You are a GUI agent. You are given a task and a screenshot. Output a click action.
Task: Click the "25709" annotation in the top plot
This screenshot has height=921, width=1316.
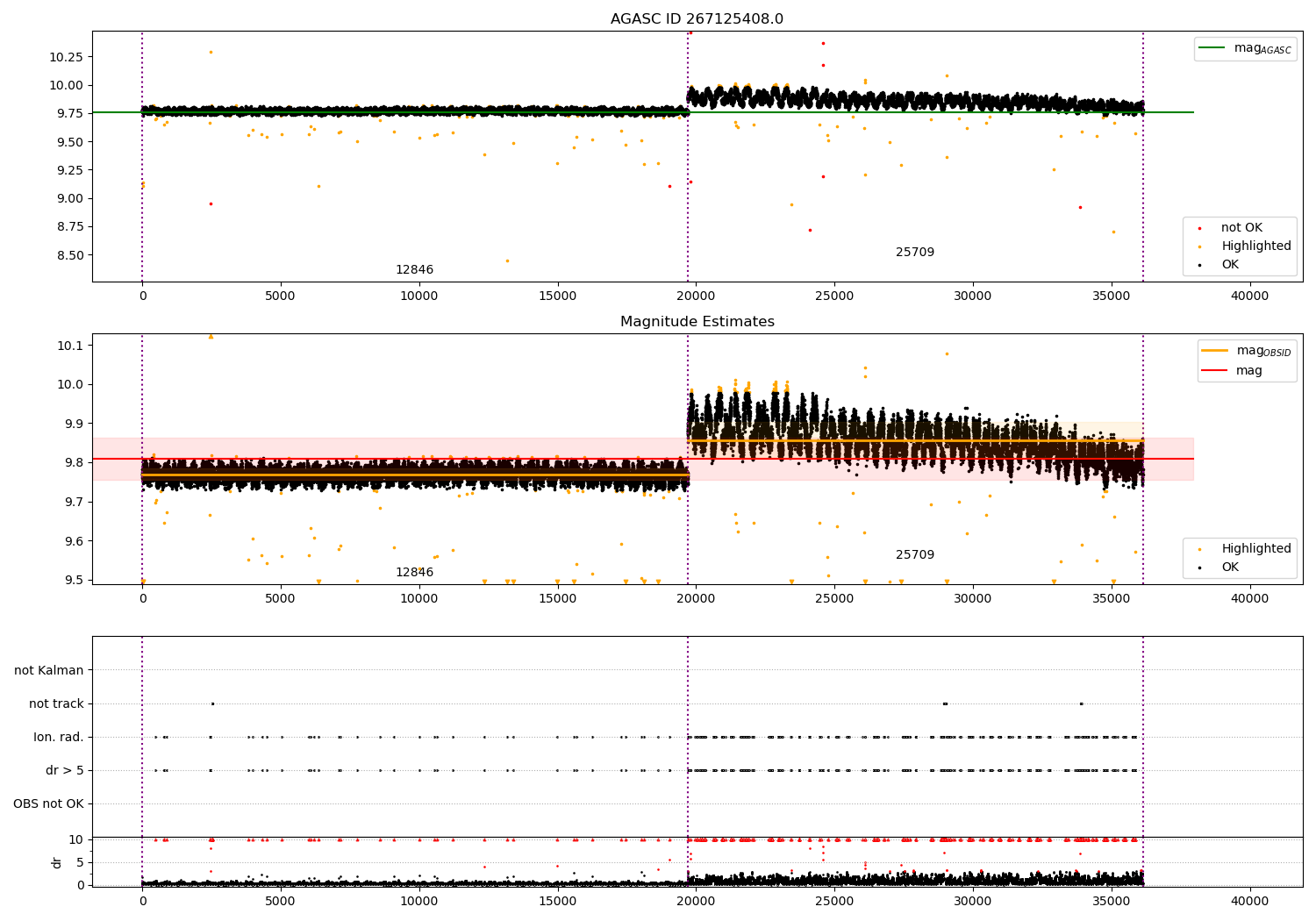915,252
